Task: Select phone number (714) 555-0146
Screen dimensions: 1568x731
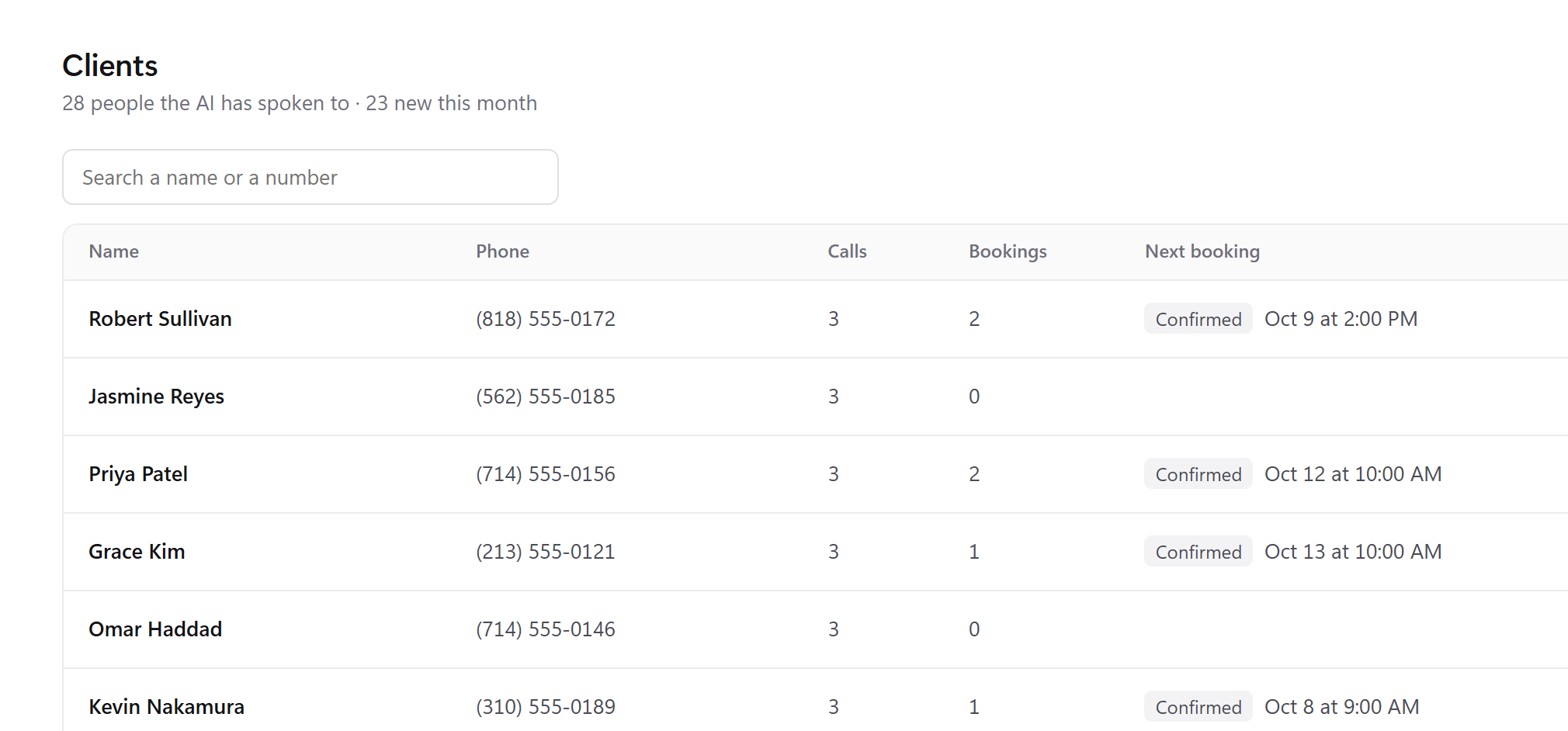Action: (546, 629)
